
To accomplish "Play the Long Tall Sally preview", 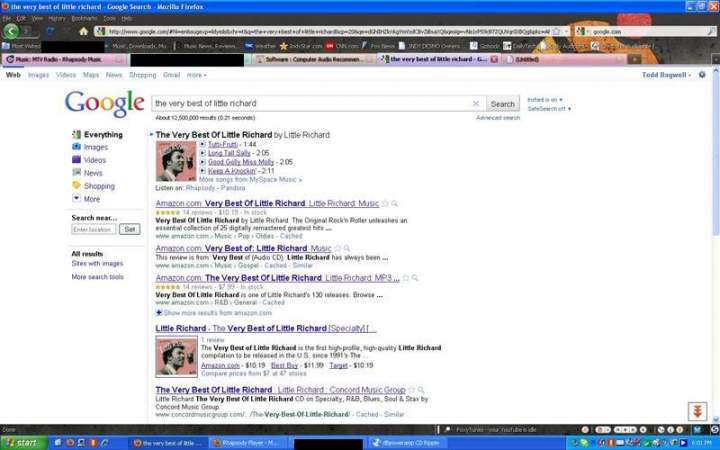I will (202, 153).
